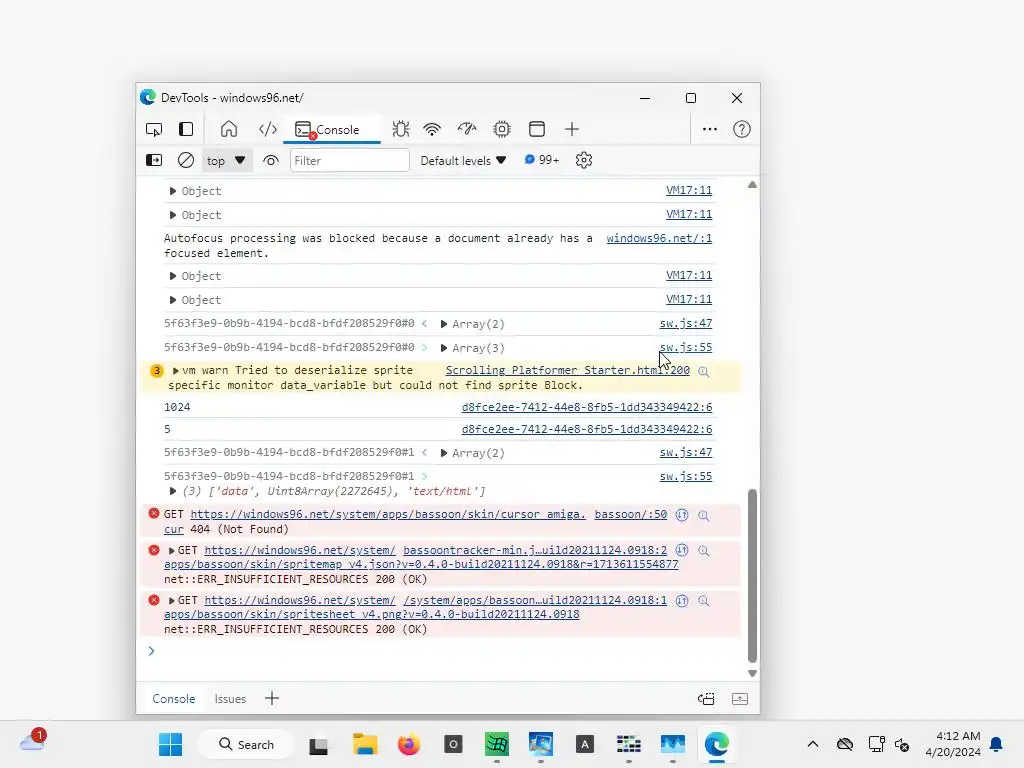Click the console vertical scrollbar thumb

point(752,576)
